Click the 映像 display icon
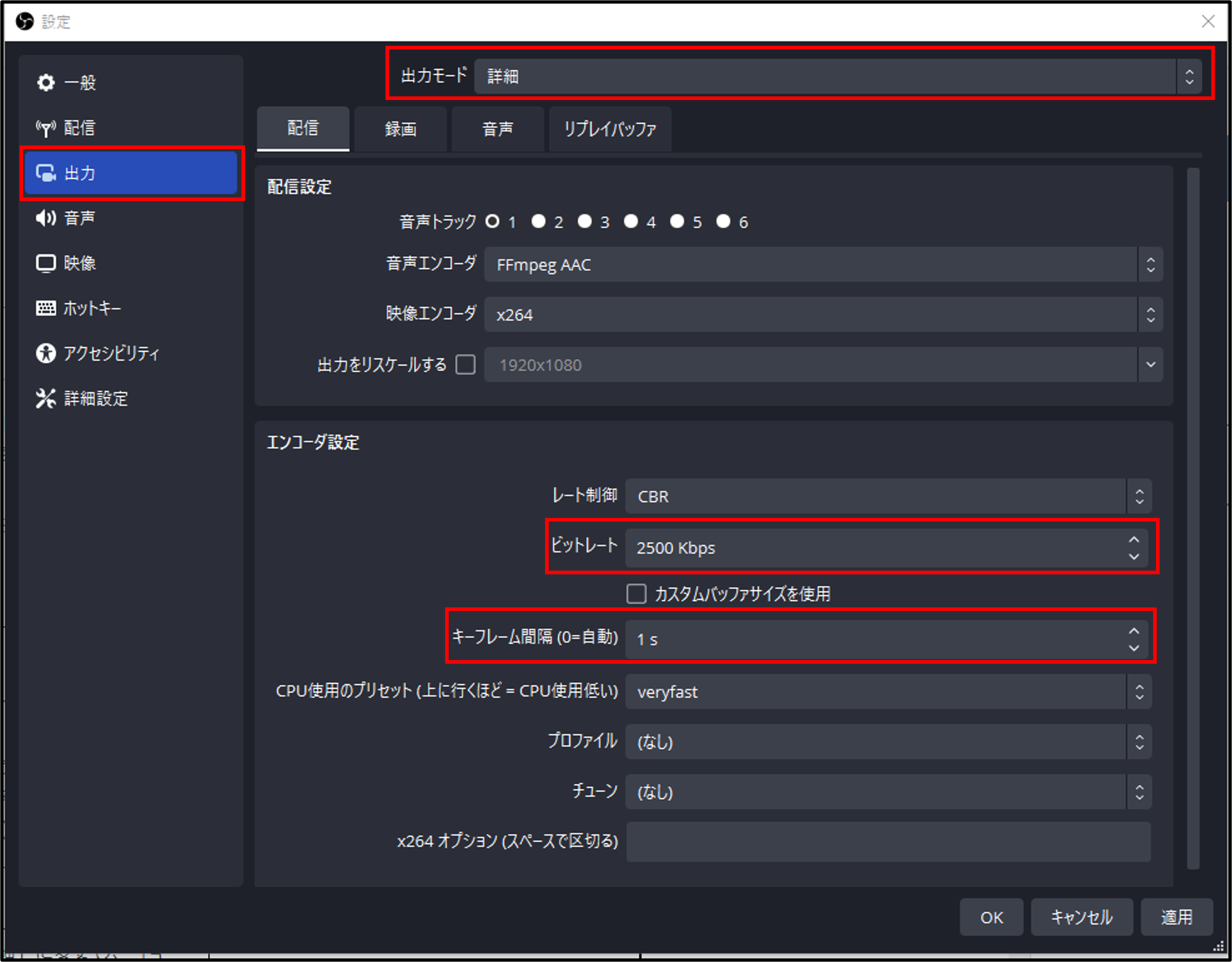 pos(46,263)
